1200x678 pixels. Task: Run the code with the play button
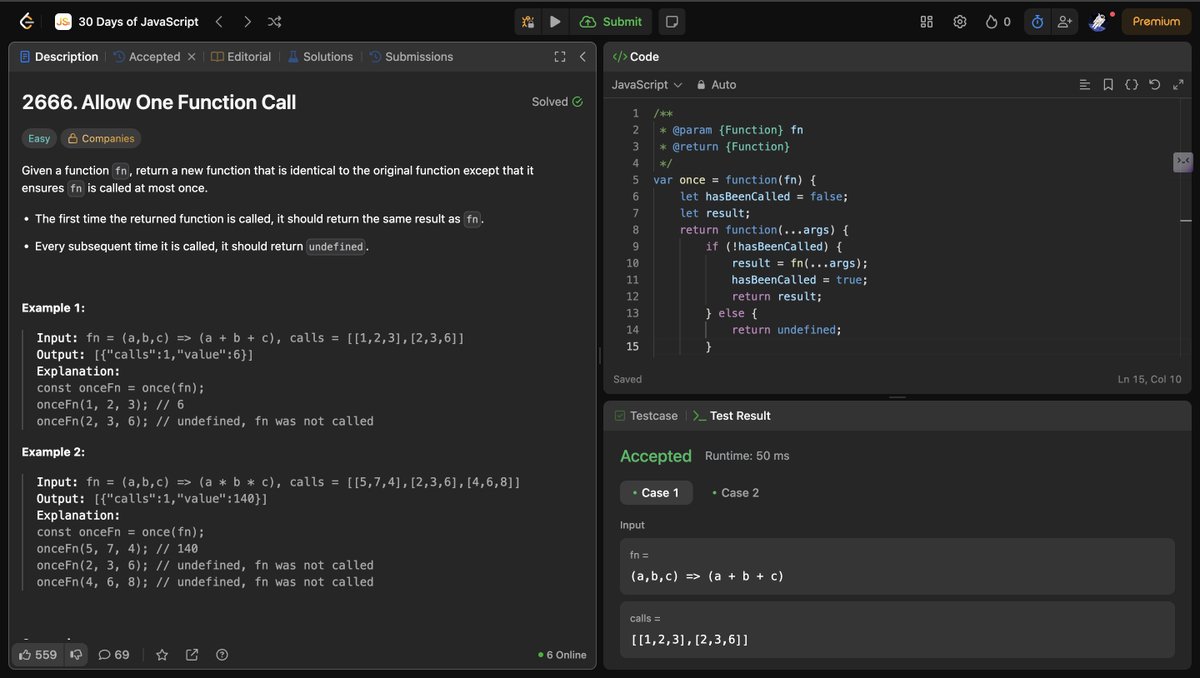[x=555, y=21]
